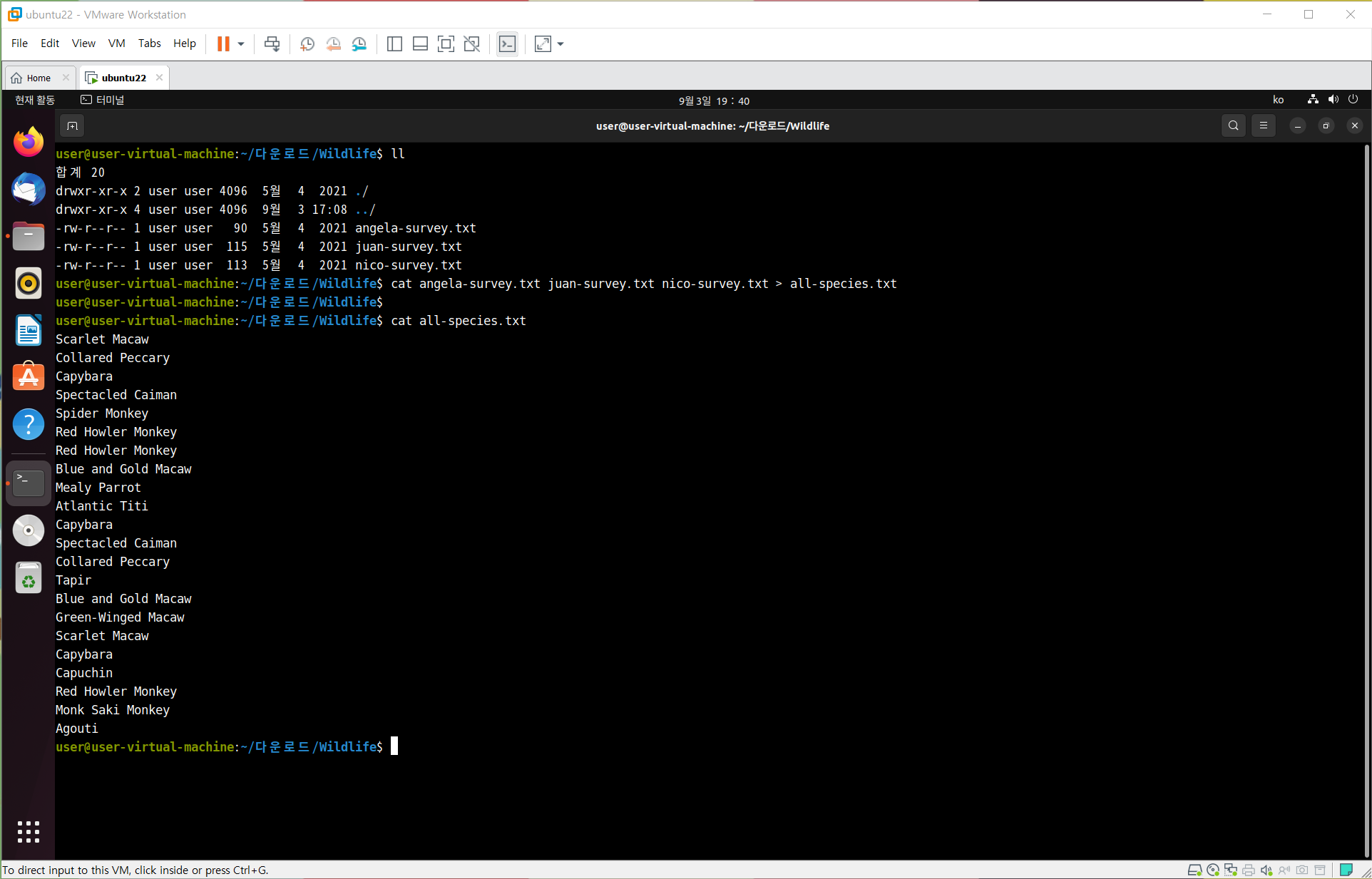Open the snapshot manager icon
This screenshot has width=1372, height=879.
pyautogui.click(x=359, y=44)
